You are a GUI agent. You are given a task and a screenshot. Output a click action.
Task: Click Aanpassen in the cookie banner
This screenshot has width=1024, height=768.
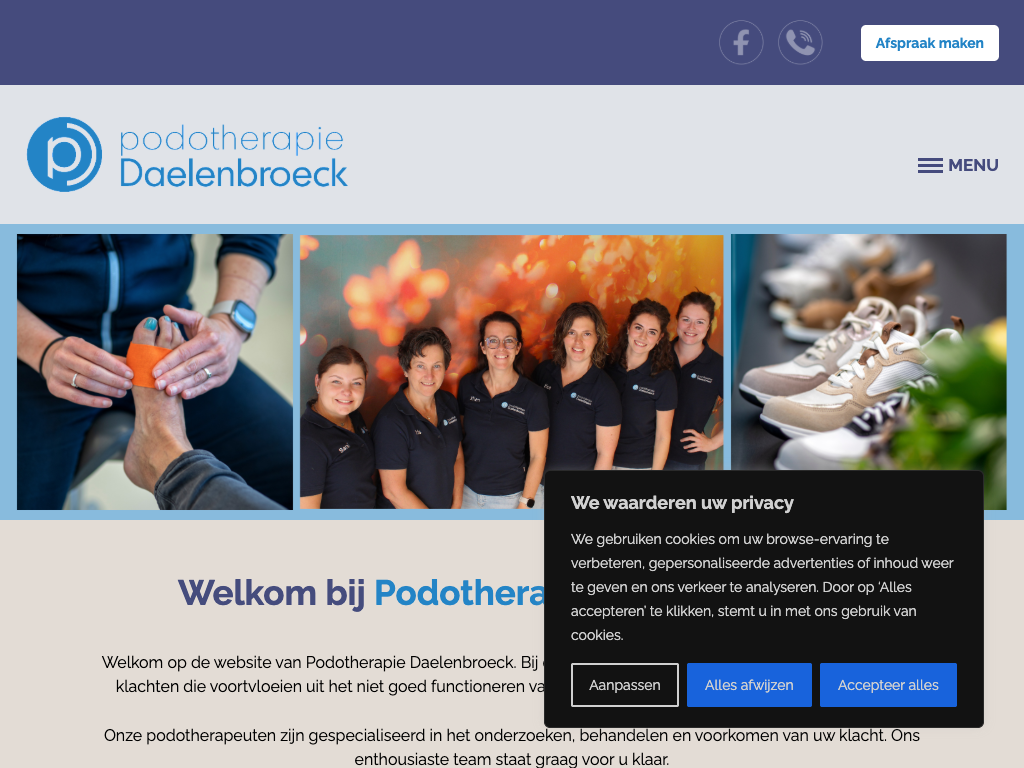coord(624,685)
